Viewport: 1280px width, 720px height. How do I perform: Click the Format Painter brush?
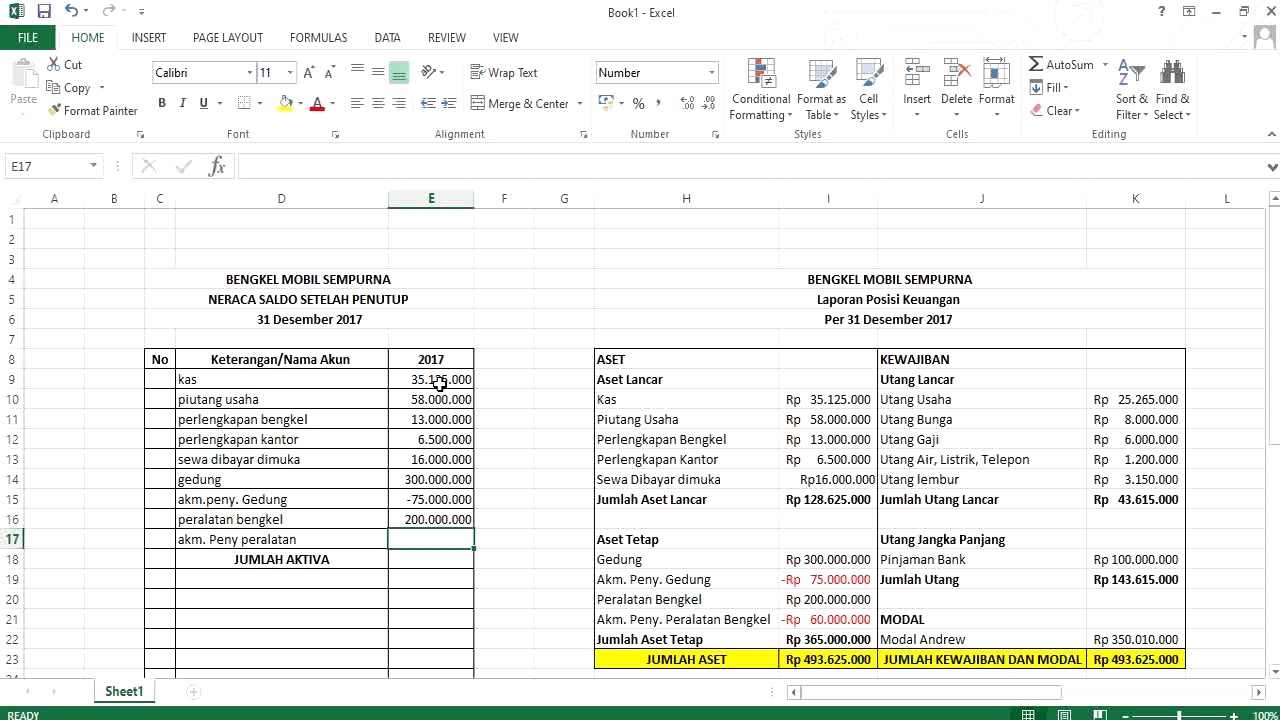click(x=54, y=110)
